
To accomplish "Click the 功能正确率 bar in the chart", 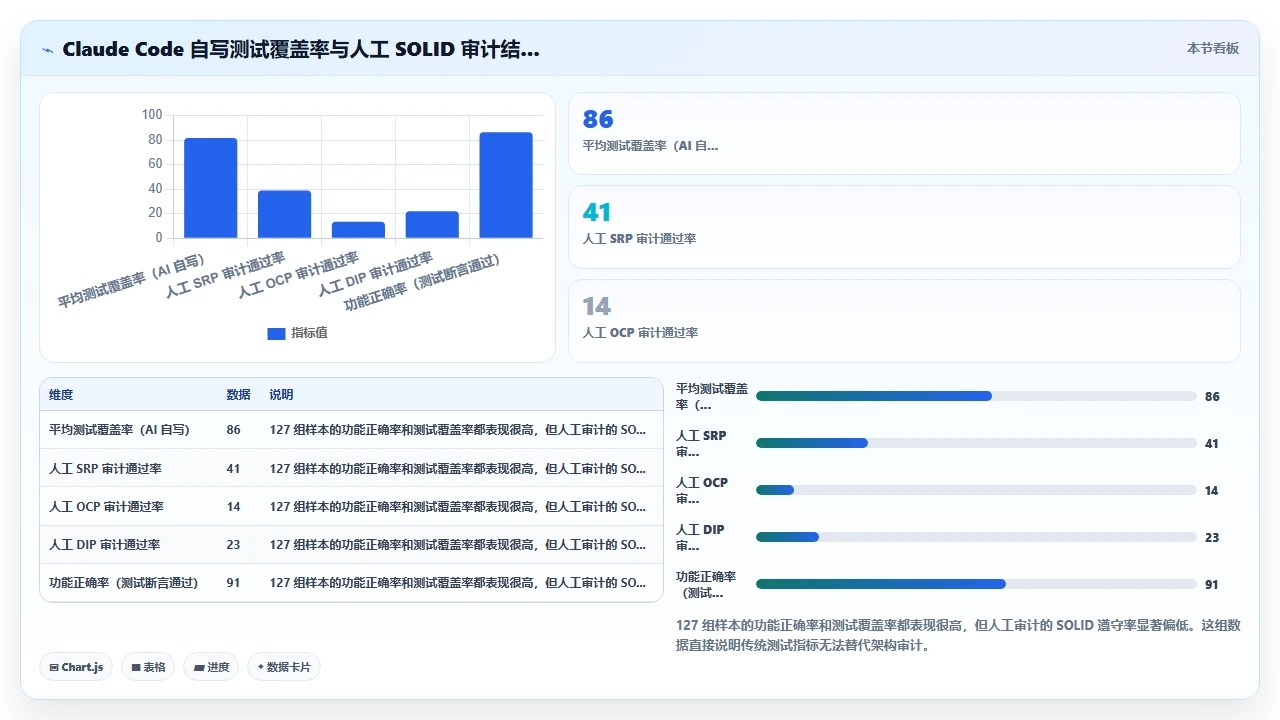I will (x=506, y=185).
